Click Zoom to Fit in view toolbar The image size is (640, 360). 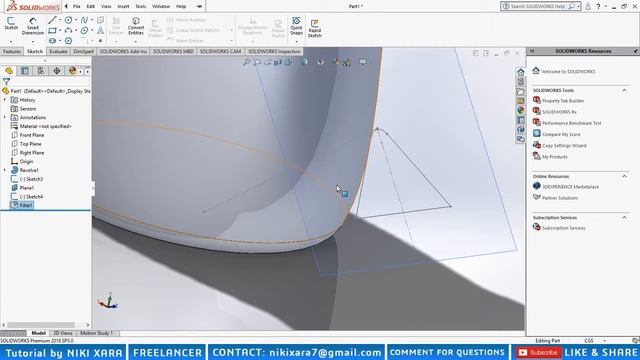click(x=246, y=62)
